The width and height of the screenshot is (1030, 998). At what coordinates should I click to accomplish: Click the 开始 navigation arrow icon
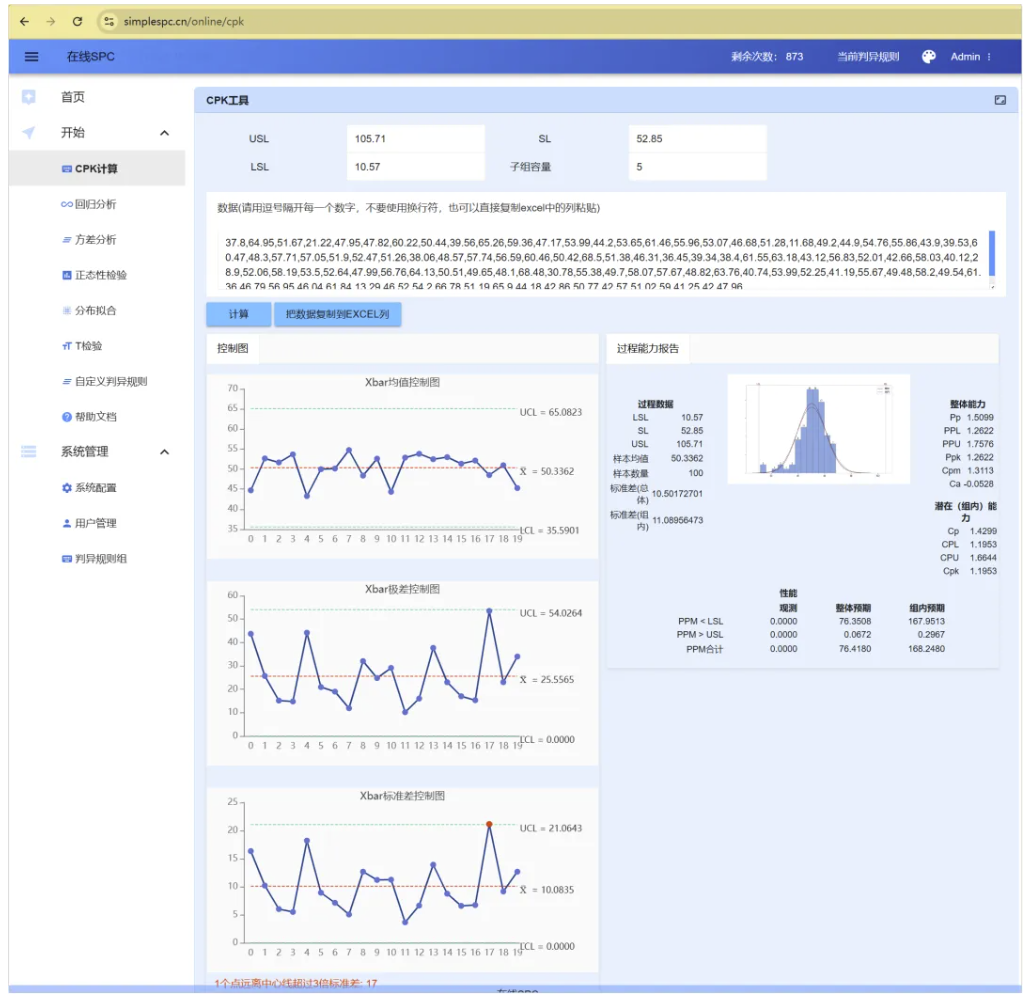[29, 133]
